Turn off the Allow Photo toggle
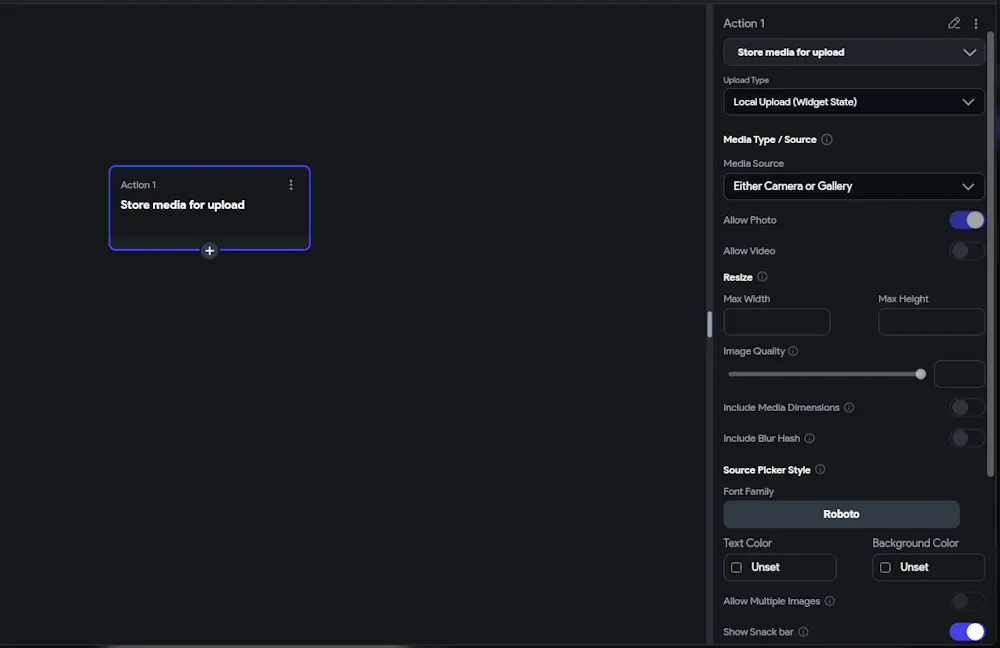 967,220
